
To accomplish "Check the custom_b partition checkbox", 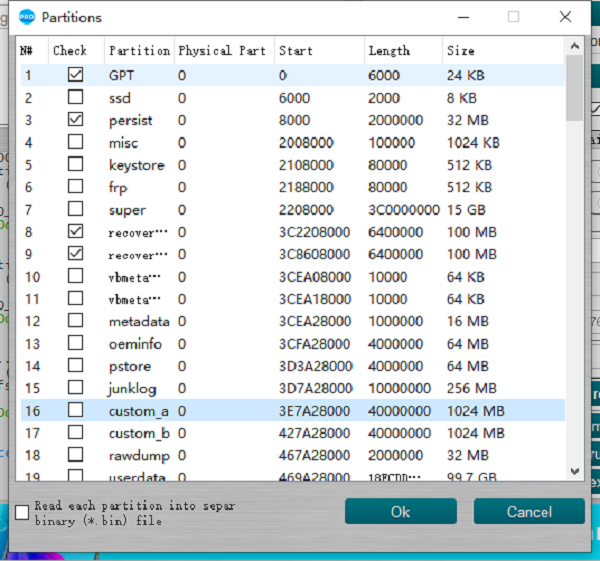I will coord(75,432).
